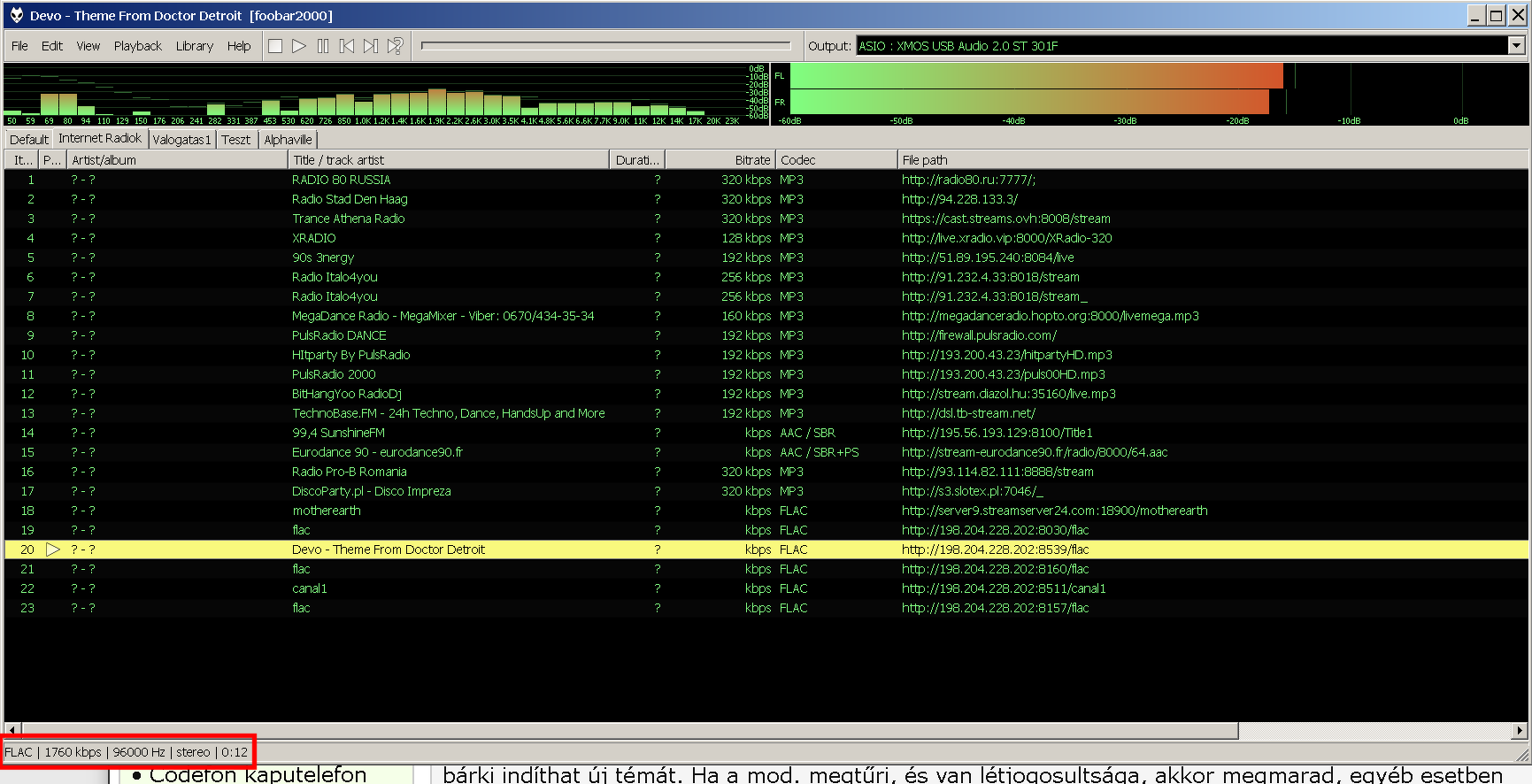
Task: Click the spectrum analyzer visualization
Action: 387,94
